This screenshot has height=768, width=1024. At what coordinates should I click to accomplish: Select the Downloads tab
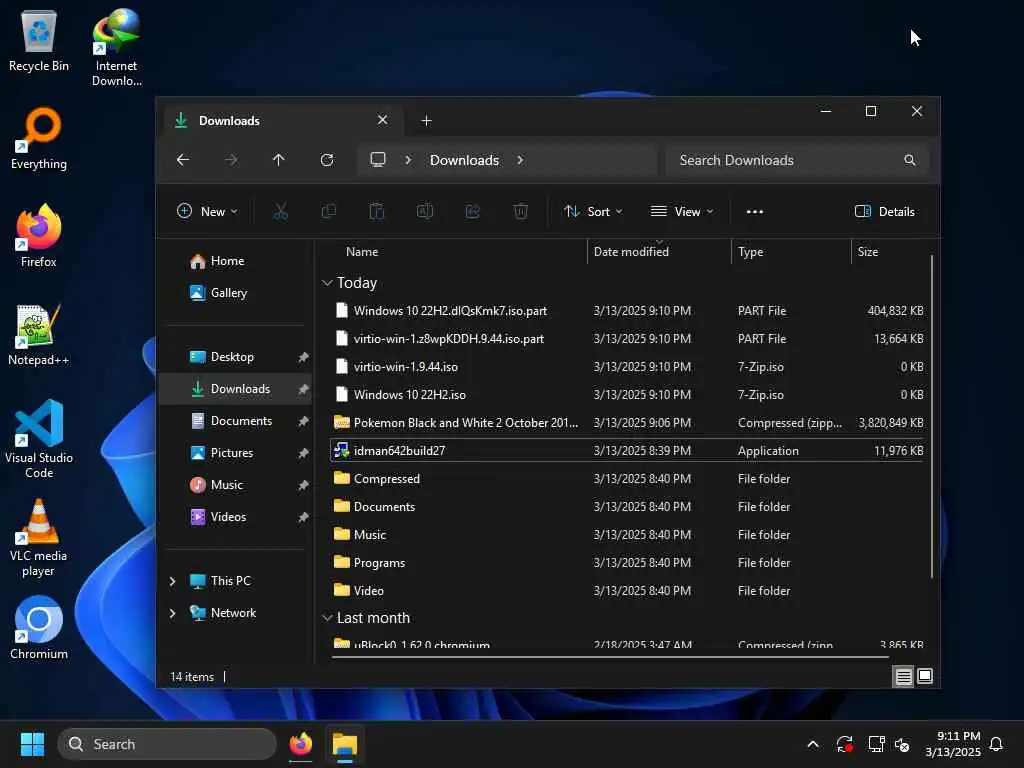point(283,121)
